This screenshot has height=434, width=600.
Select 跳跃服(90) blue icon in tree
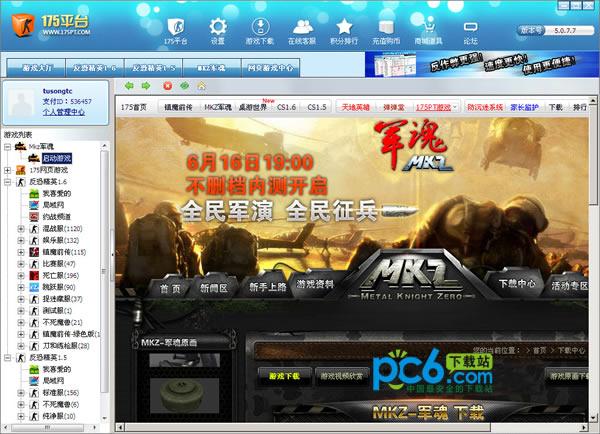coord(34,287)
